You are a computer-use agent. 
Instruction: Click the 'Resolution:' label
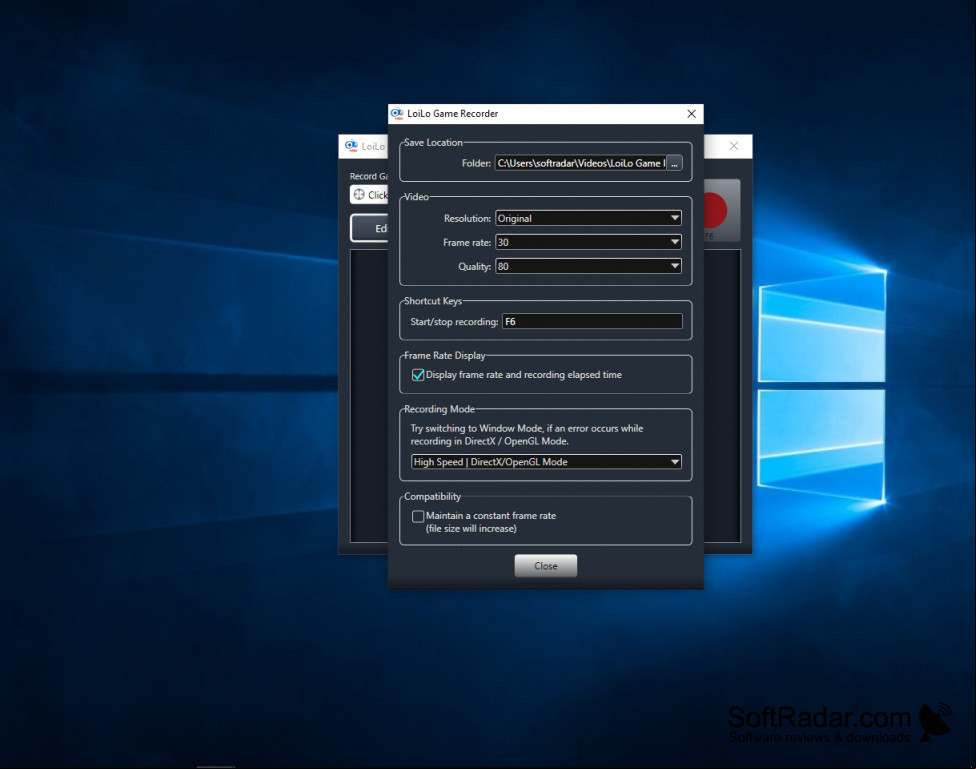467,219
